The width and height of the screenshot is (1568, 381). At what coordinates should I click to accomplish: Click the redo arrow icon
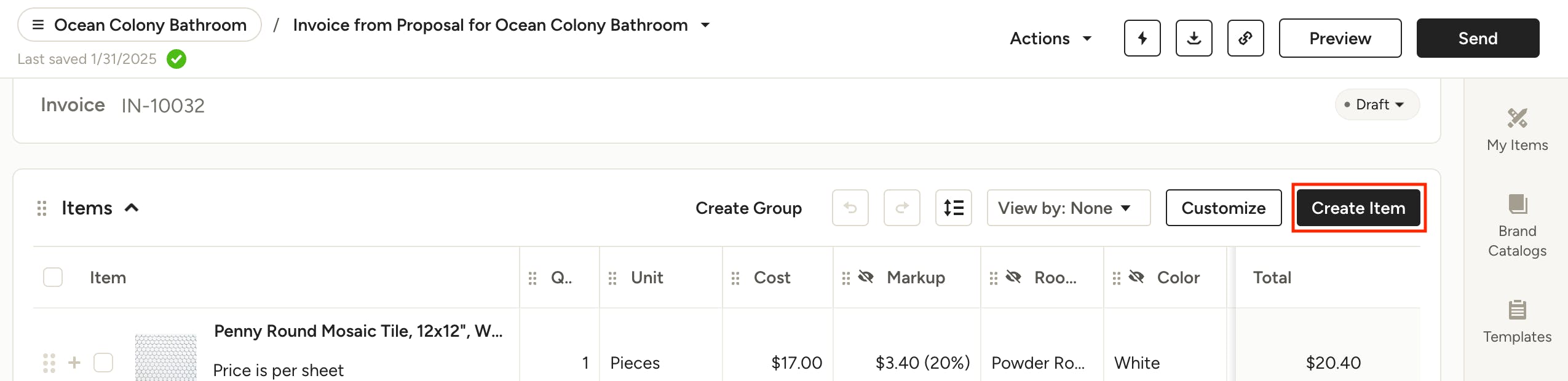[902, 208]
